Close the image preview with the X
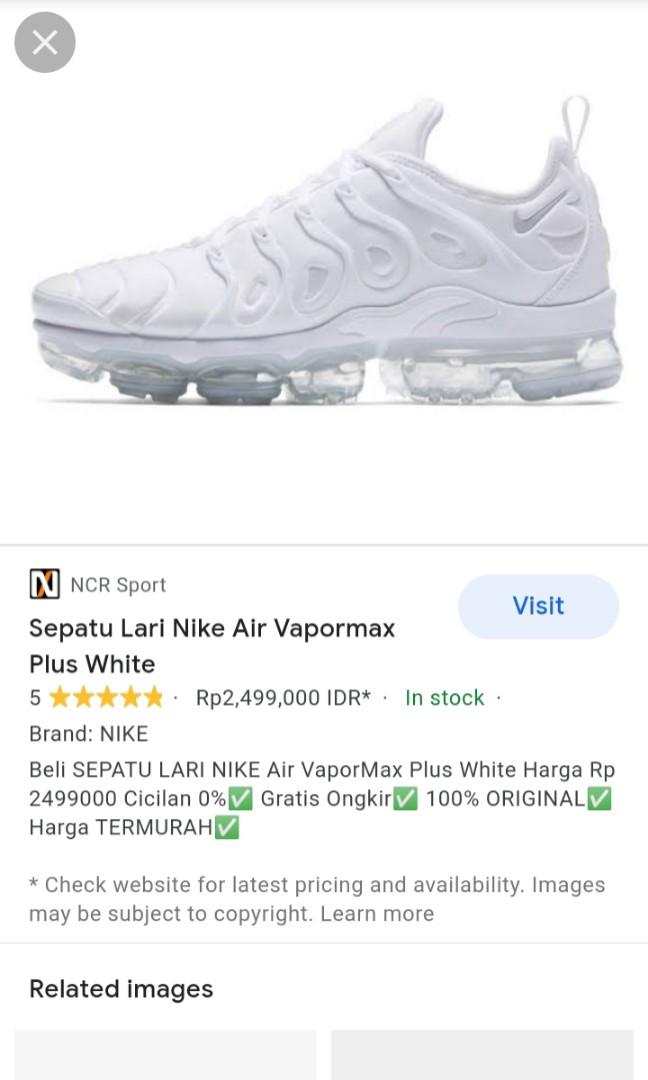 [45, 43]
